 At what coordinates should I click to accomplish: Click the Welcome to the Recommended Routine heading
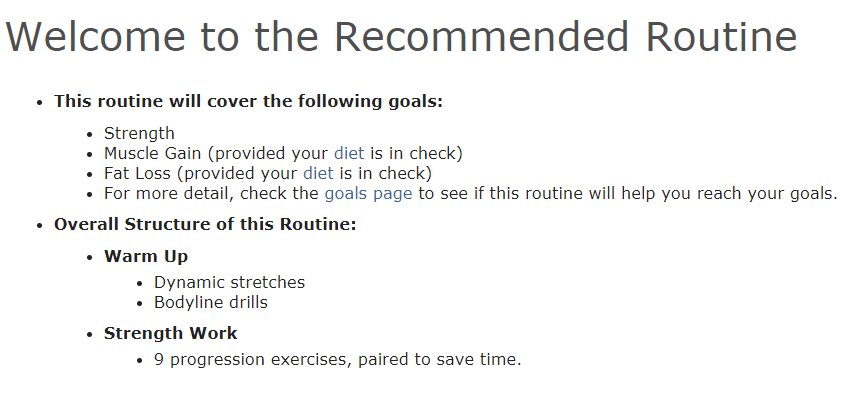[x=401, y=36]
